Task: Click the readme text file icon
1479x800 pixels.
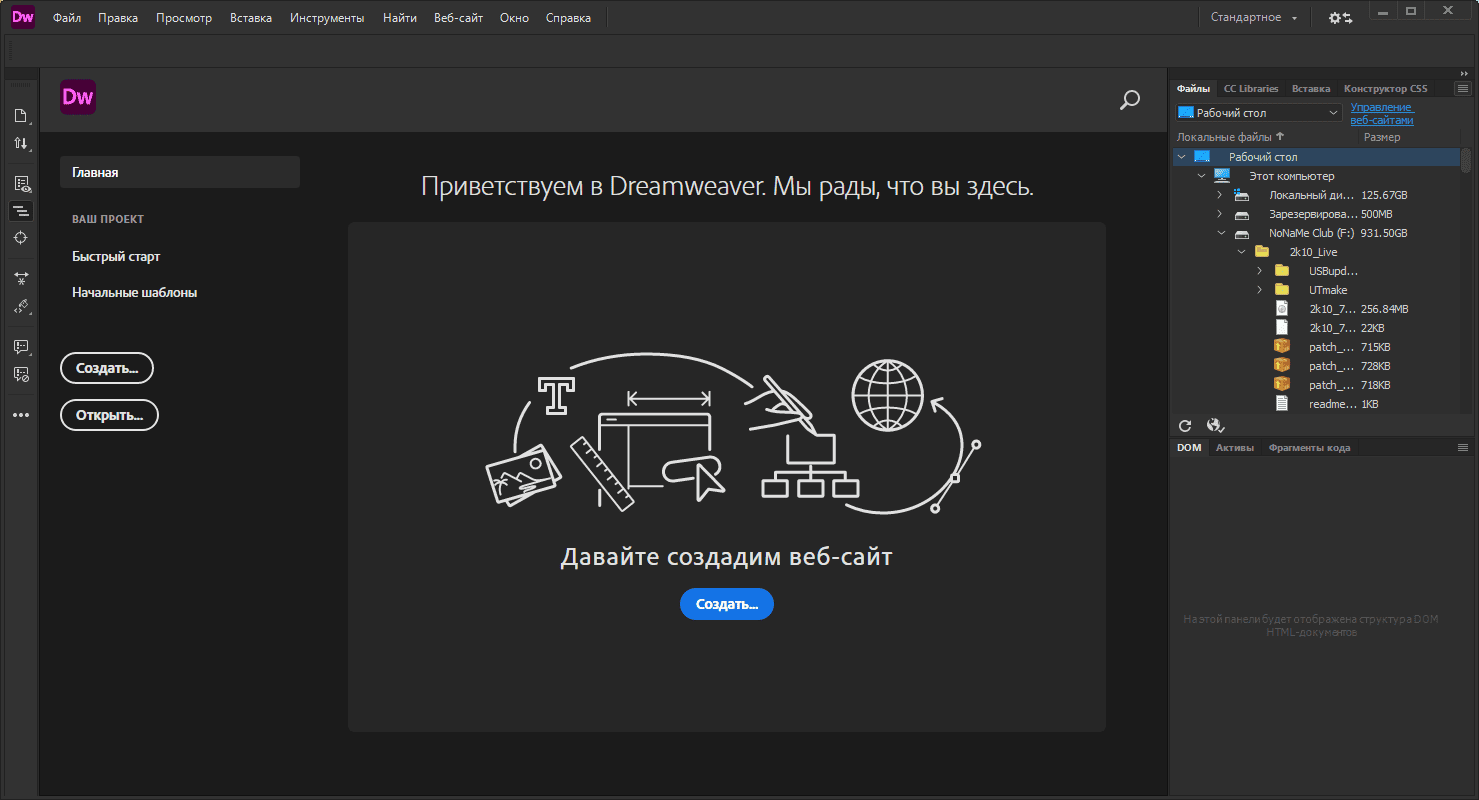Action: click(x=1282, y=403)
